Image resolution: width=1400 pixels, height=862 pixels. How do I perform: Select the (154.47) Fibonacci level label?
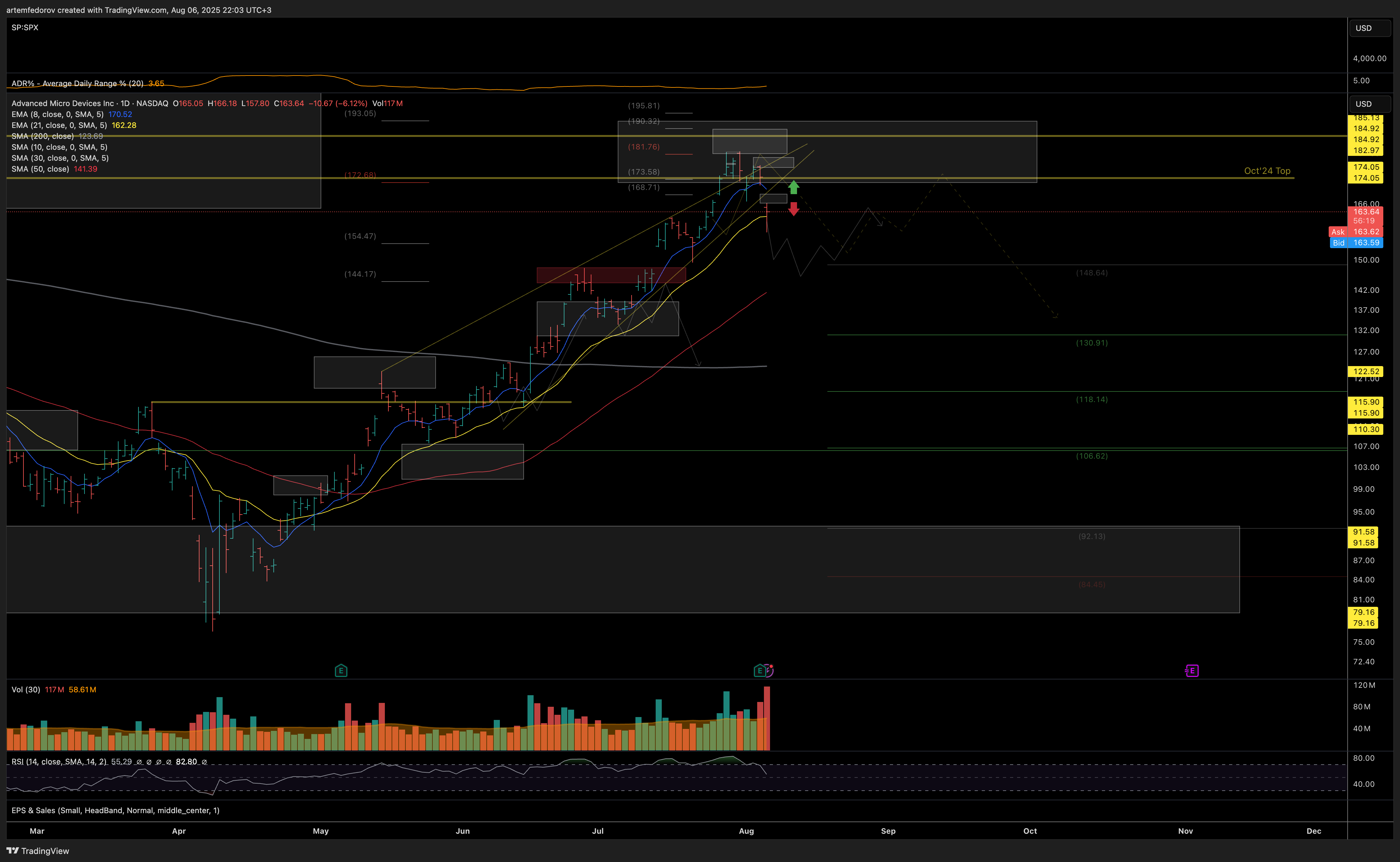pyautogui.click(x=360, y=236)
